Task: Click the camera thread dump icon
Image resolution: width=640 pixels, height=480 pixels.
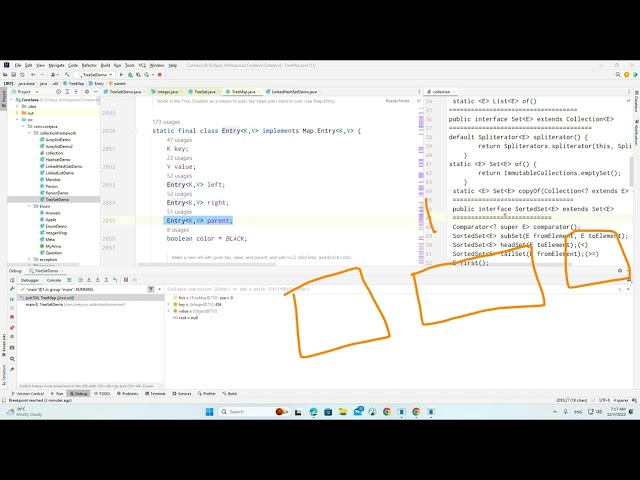Action: (12, 348)
